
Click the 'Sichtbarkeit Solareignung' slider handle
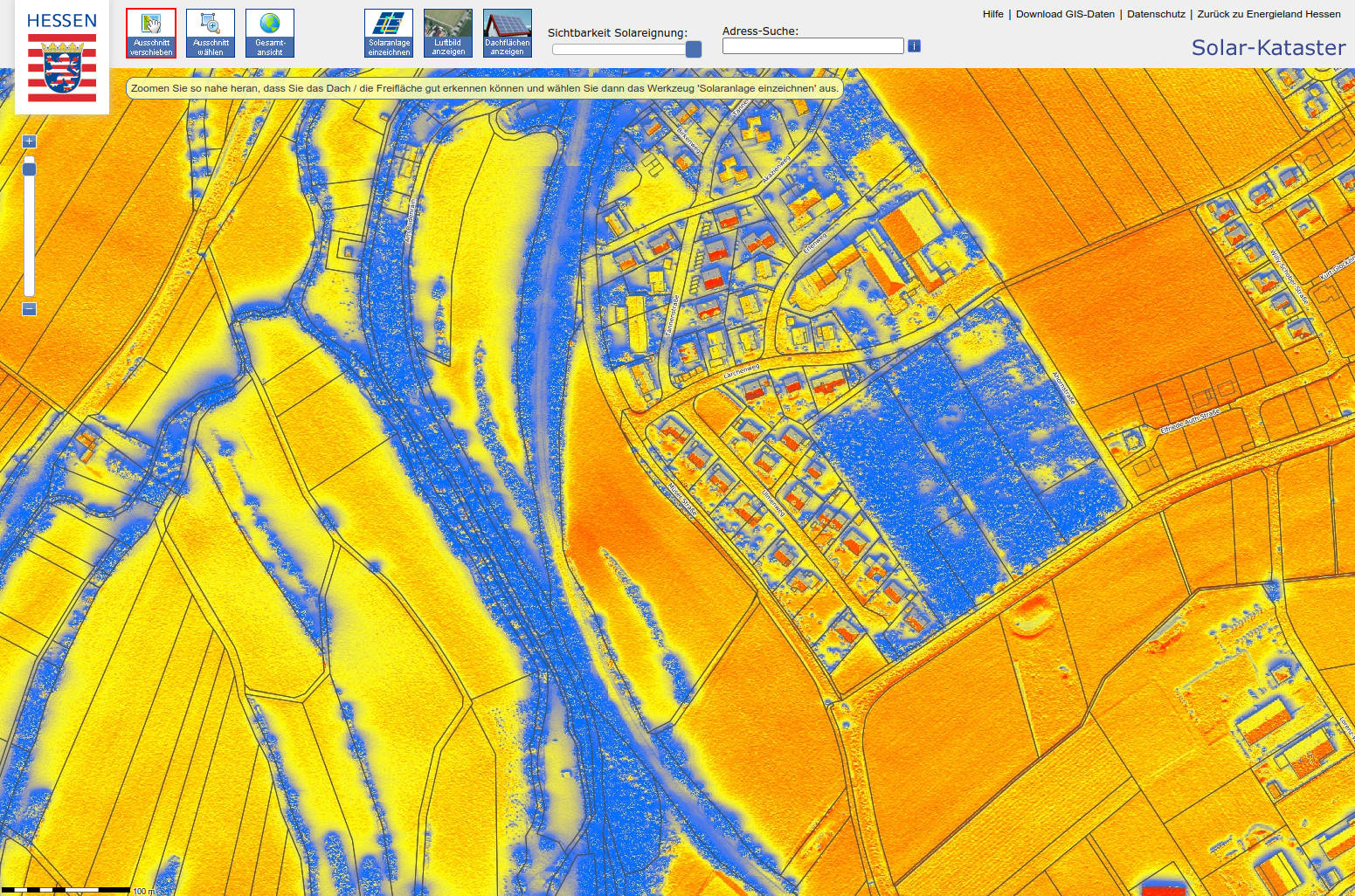[694, 49]
